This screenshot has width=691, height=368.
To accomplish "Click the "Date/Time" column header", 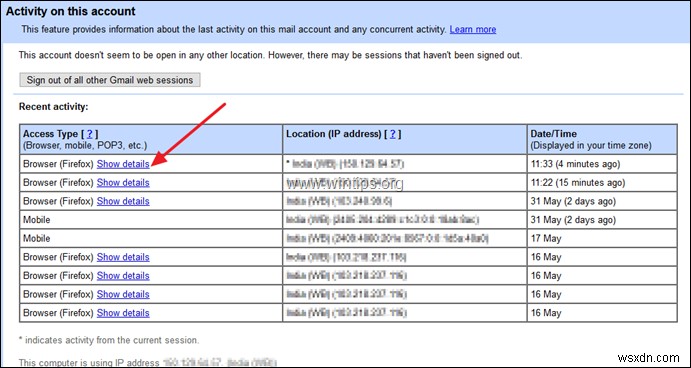I will tap(554, 134).
